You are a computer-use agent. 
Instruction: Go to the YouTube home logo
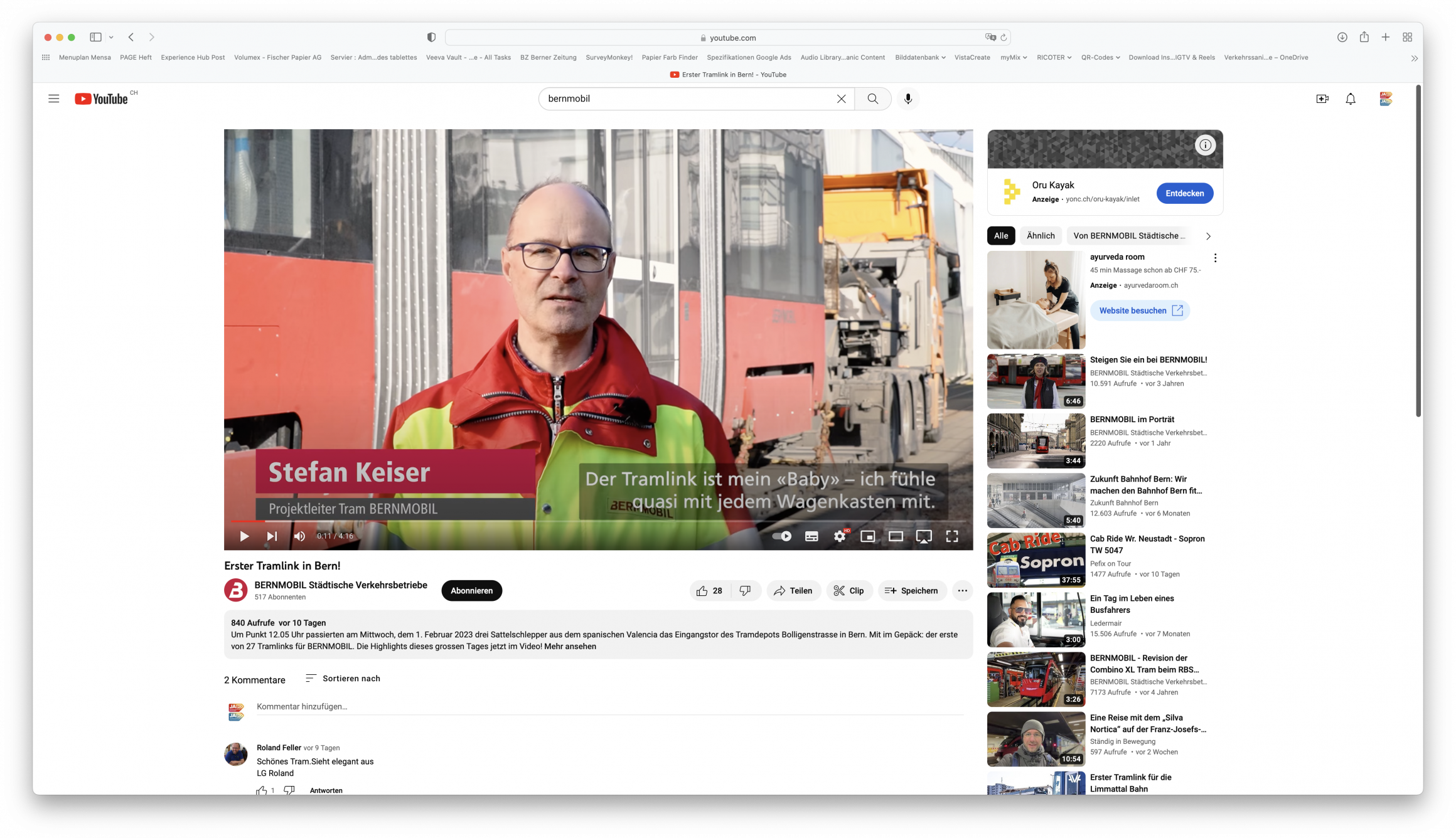(102, 98)
